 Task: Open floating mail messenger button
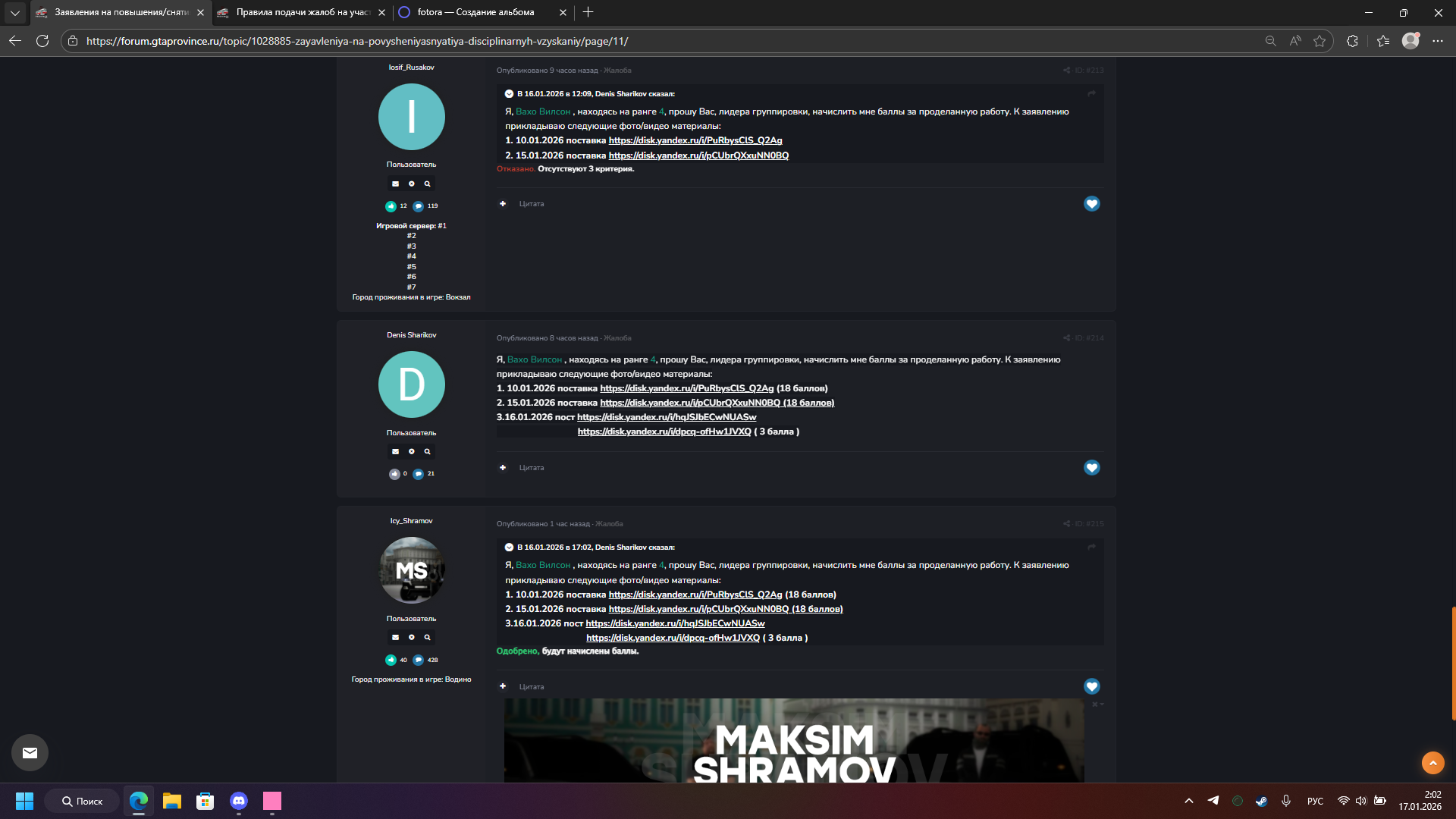point(30,752)
